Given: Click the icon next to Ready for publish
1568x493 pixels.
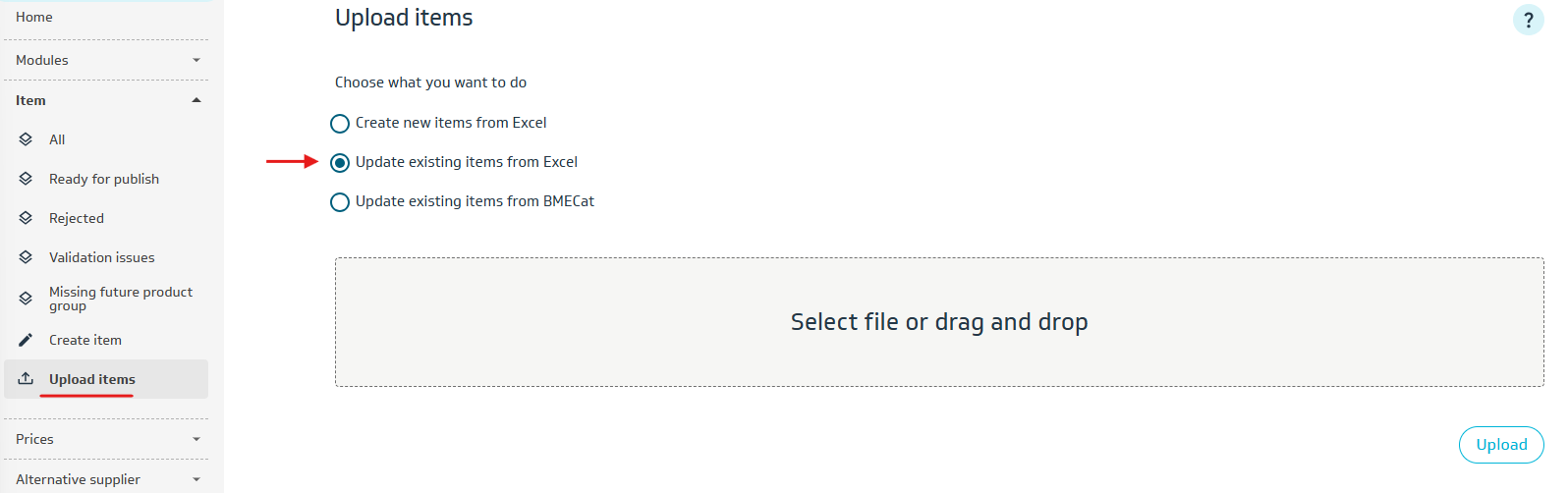Looking at the screenshot, I should pos(26,179).
